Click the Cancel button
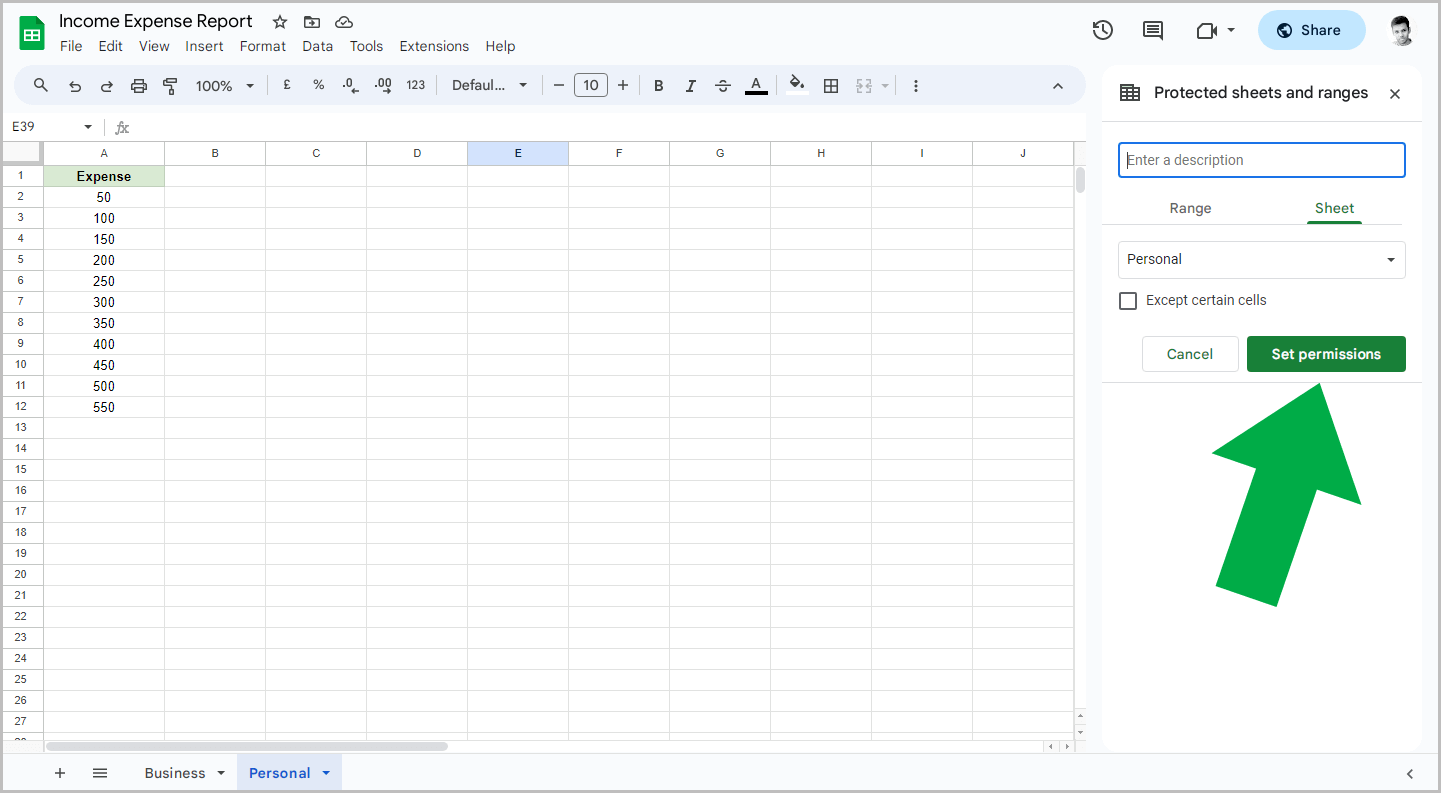 coord(1190,354)
